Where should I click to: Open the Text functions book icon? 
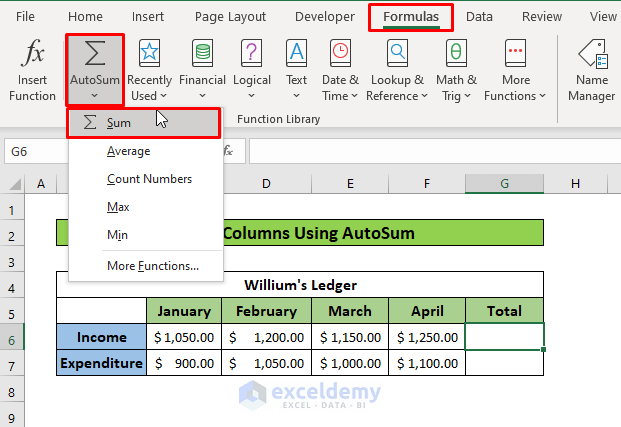coord(296,53)
